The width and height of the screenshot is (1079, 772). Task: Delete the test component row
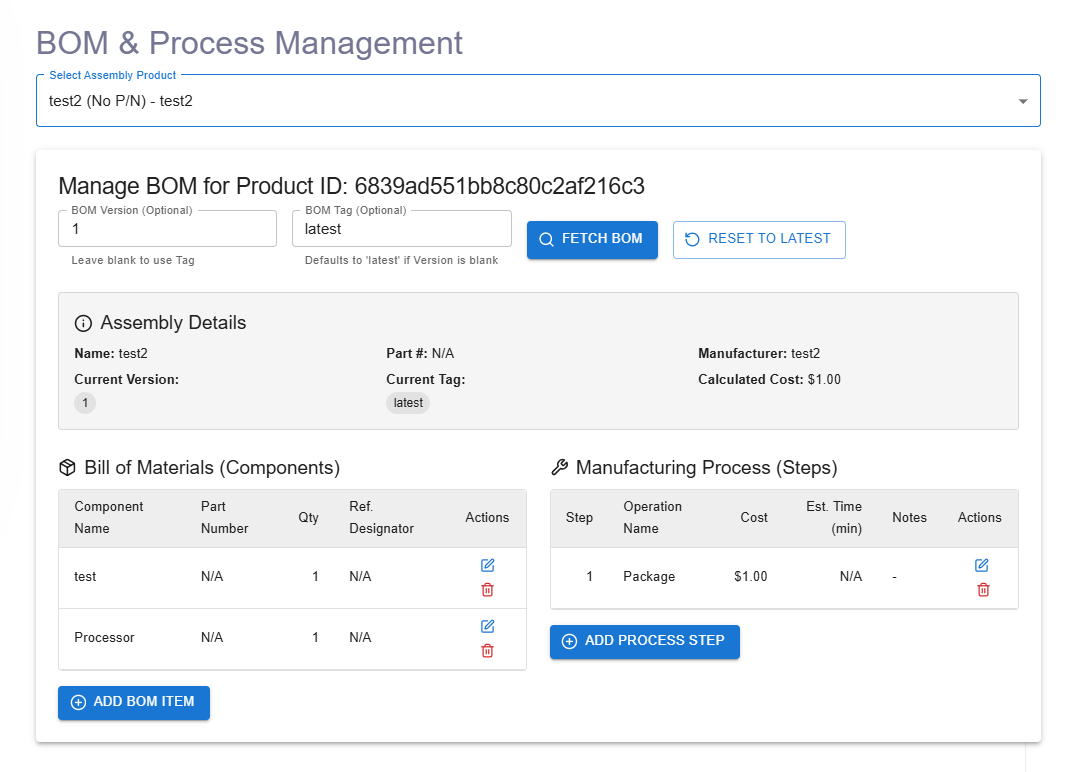tap(487, 590)
